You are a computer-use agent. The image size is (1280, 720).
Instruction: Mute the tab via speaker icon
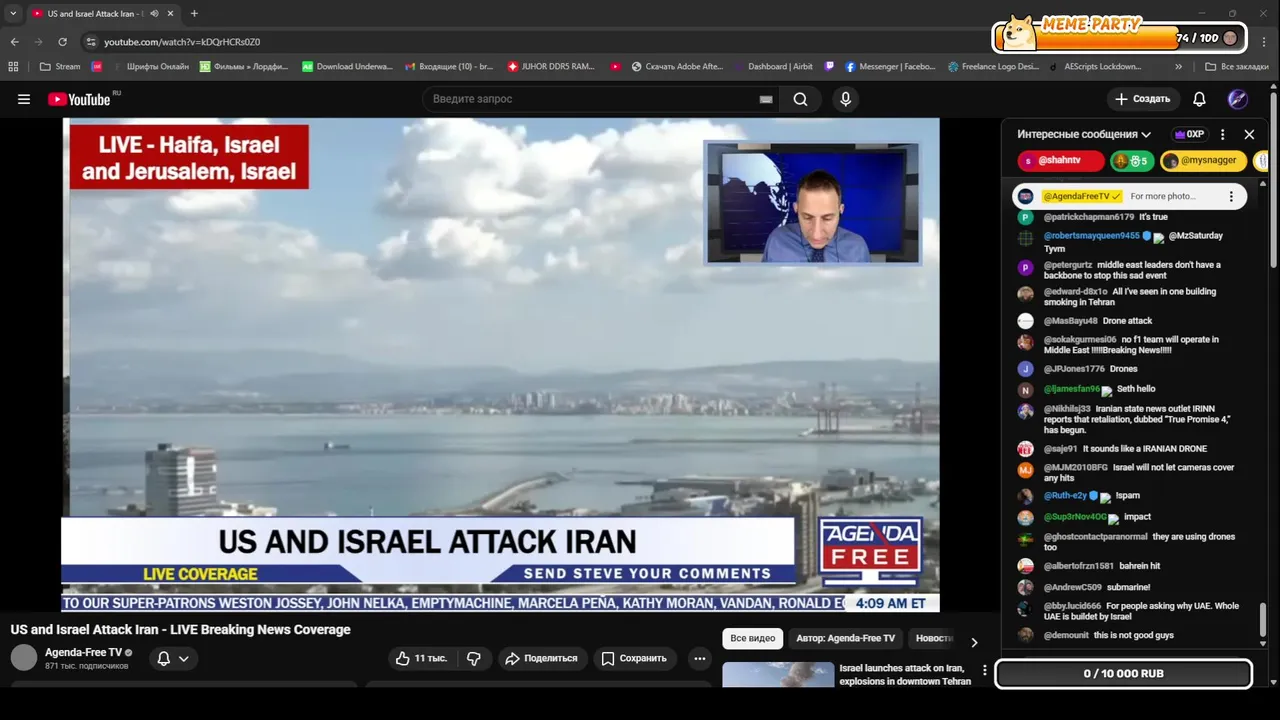[154, 13]
